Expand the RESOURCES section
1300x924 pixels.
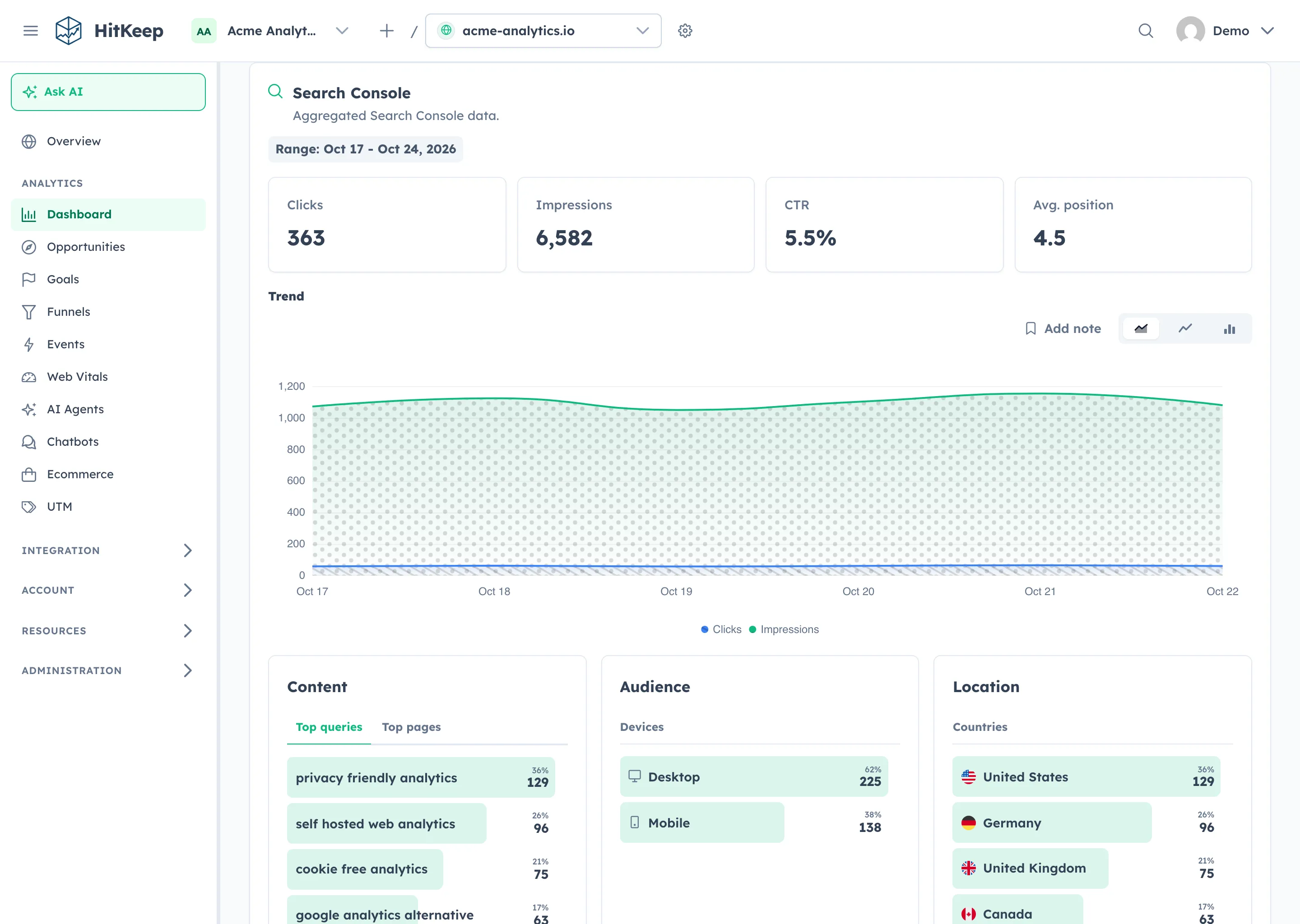coord(108,630)
